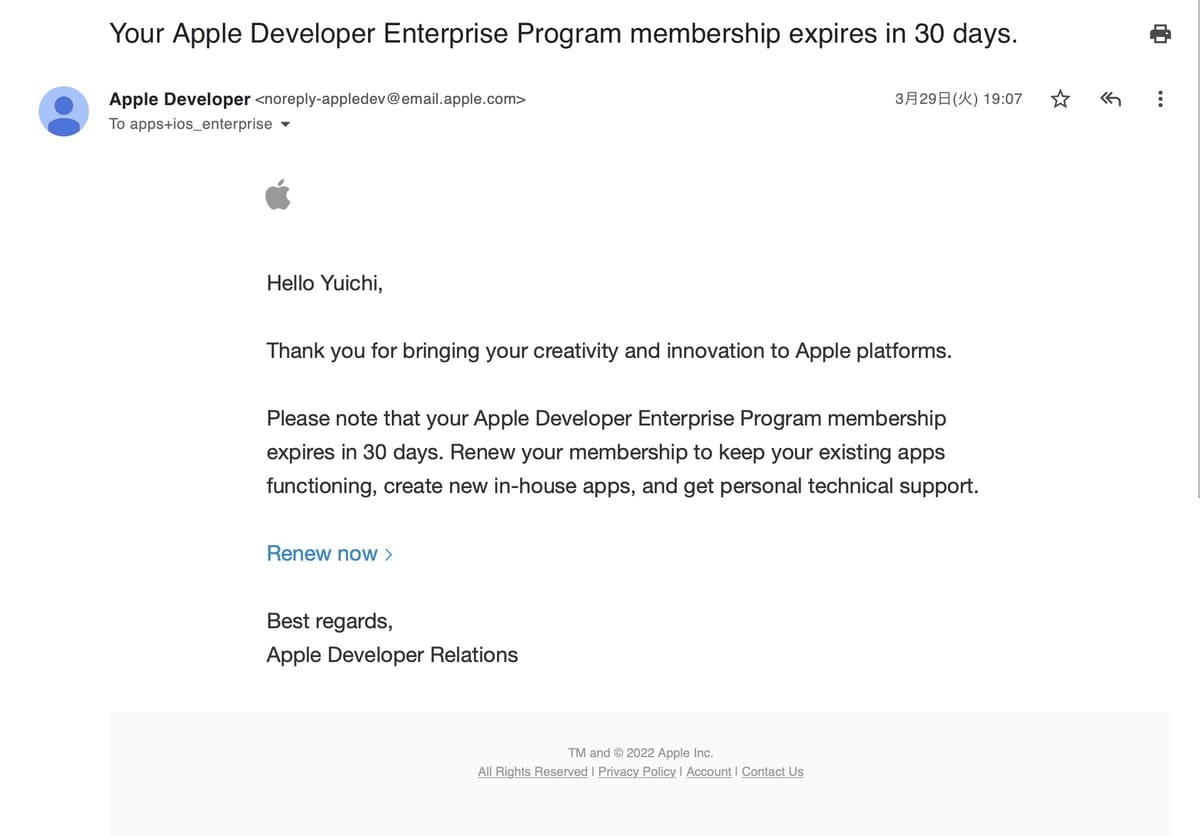Click the Renew now link
Screen dimensions: 1200x836
[329, 554]
